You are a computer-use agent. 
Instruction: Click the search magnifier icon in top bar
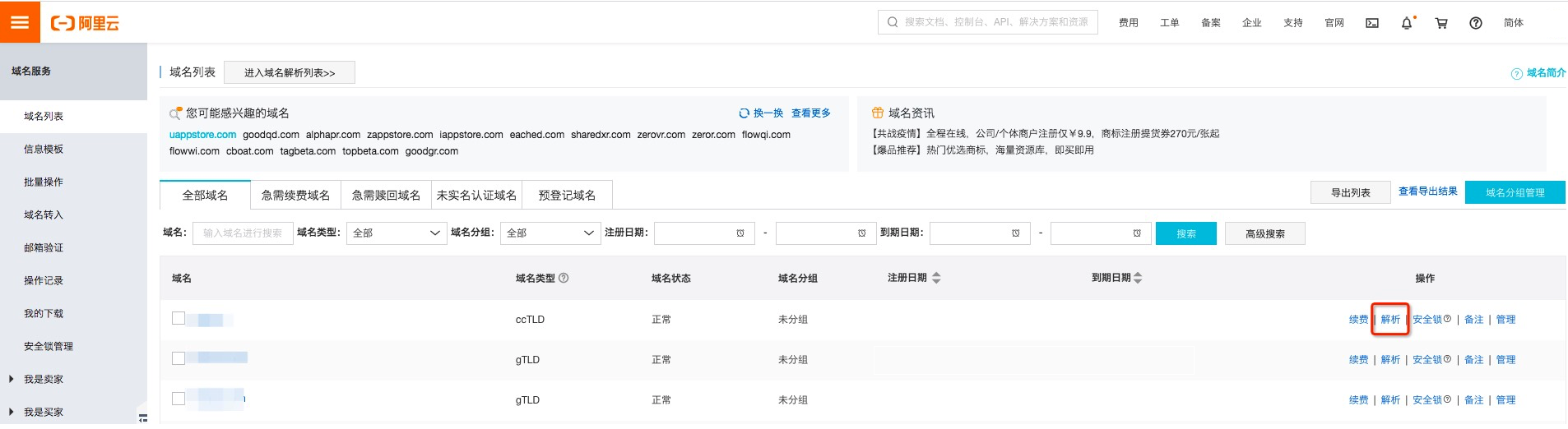893,22
